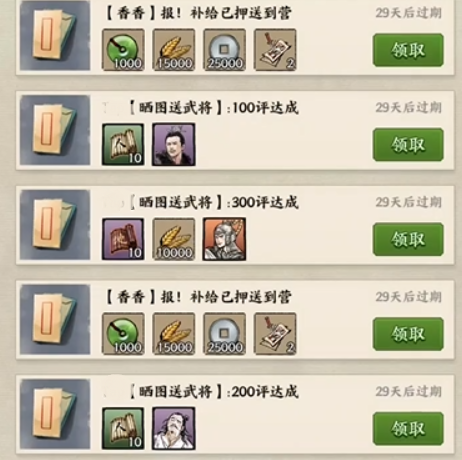462x460 pixels.
Task: Claim the second 香香 supply mail reward
Action: click(x=408, y=334)
